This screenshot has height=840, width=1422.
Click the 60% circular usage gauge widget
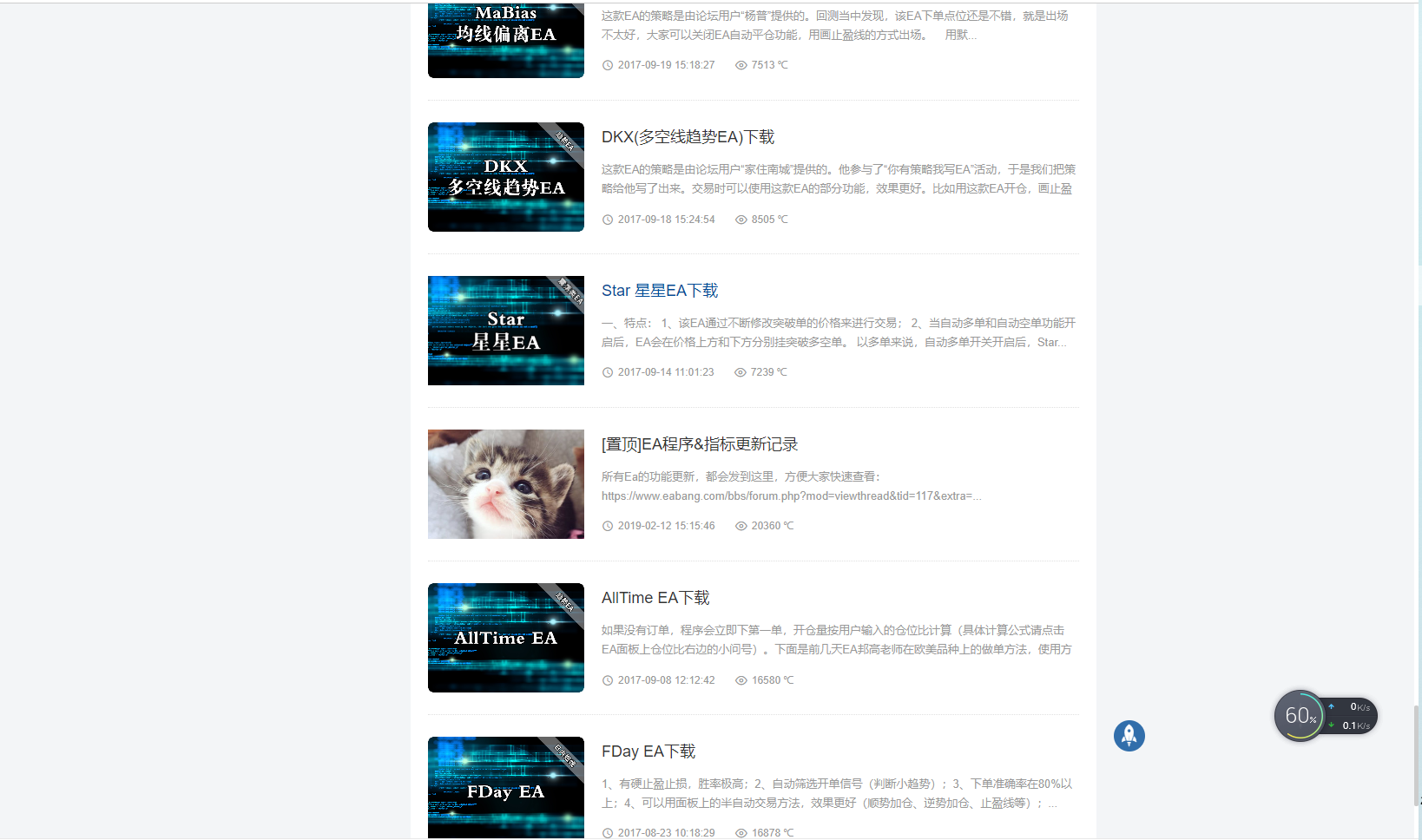1300,716
